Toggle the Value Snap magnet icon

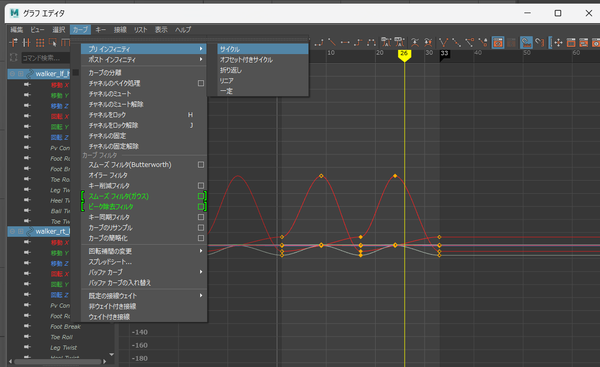click(x=540, y=42)
